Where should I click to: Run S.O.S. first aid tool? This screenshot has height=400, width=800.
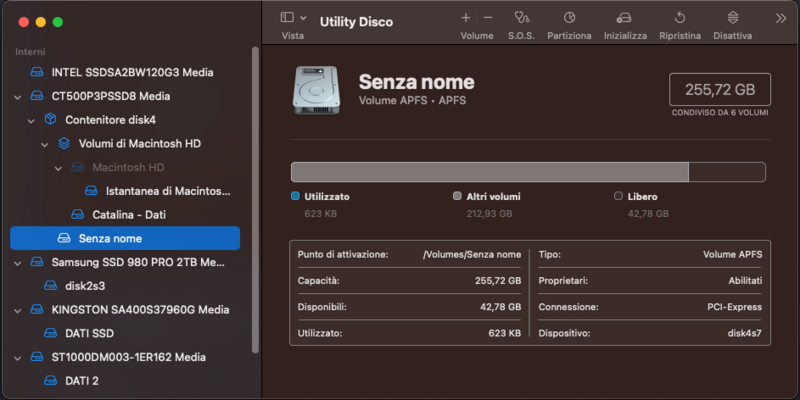(x=521, y=18)
